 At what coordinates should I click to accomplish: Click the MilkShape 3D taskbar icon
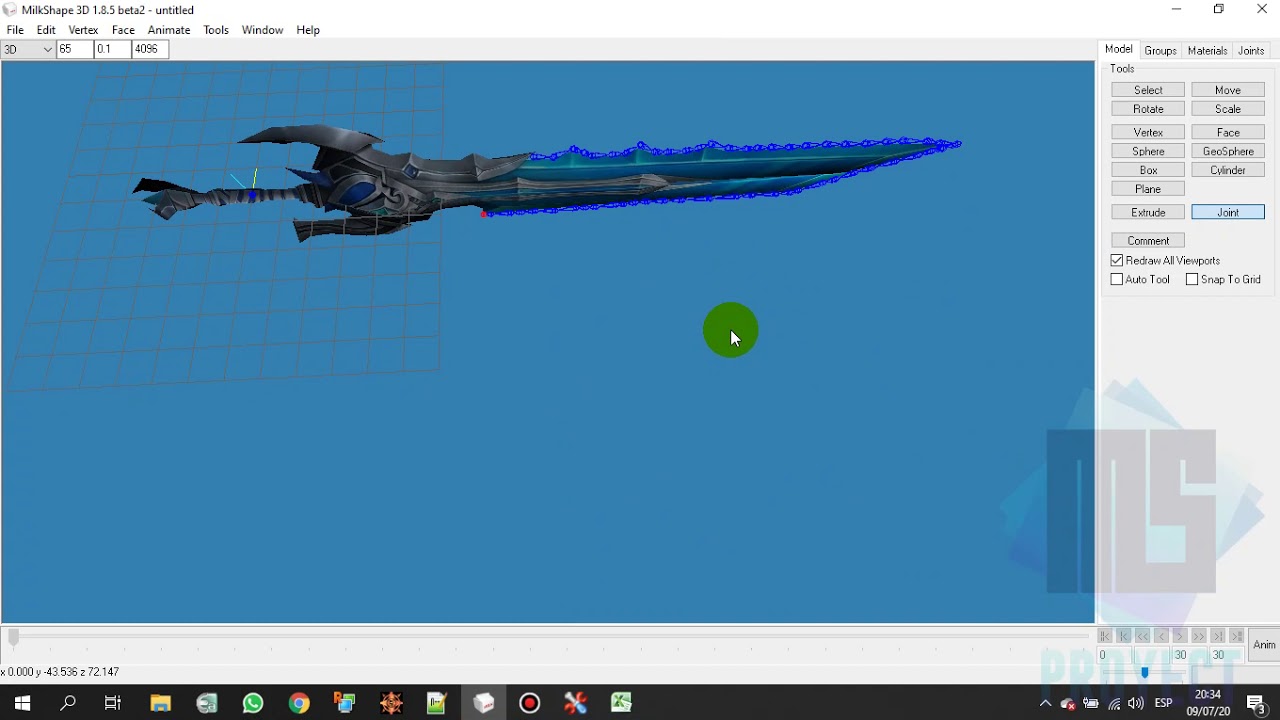[484, 703]
